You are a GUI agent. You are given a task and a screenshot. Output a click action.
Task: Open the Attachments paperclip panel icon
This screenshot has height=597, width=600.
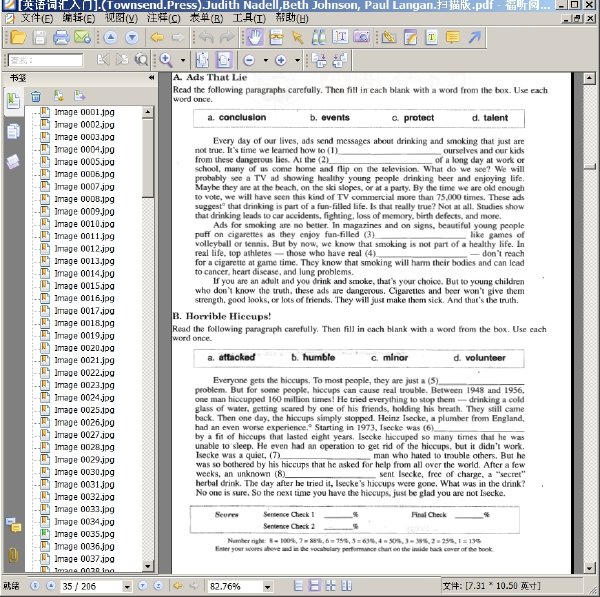tap(13, 555)
